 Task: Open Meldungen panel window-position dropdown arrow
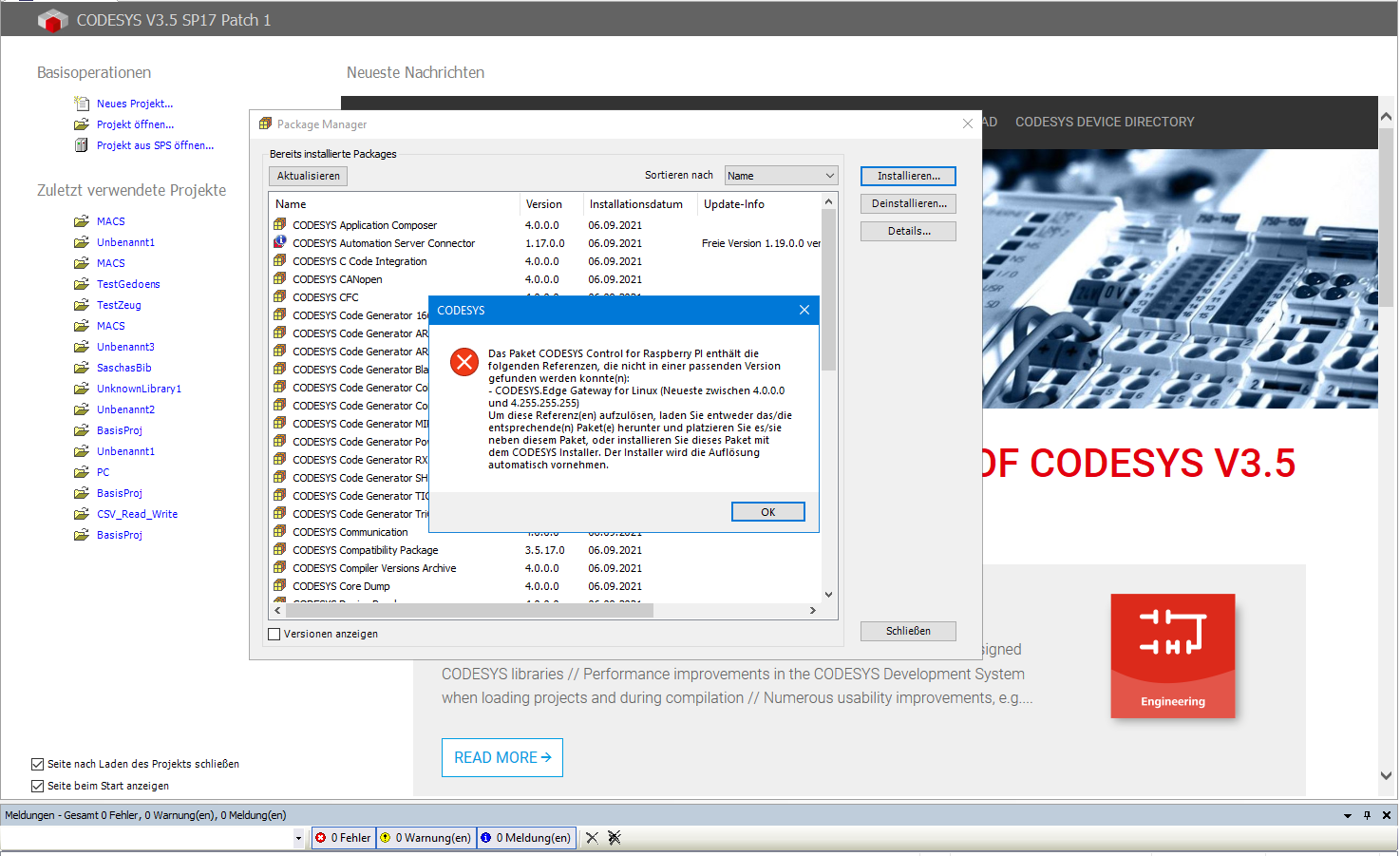1347,815
